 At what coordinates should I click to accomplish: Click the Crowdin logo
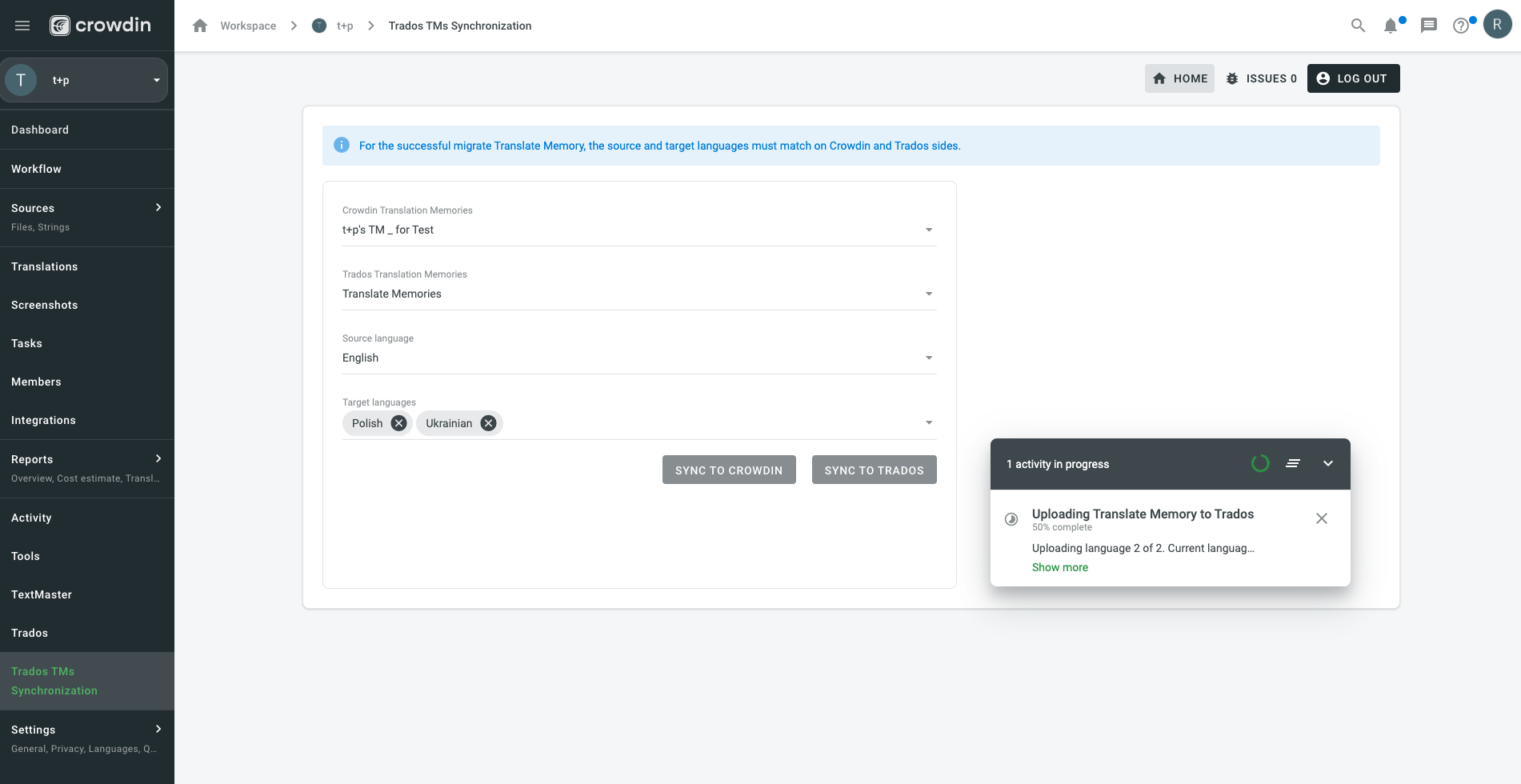(x=100, y=26)
